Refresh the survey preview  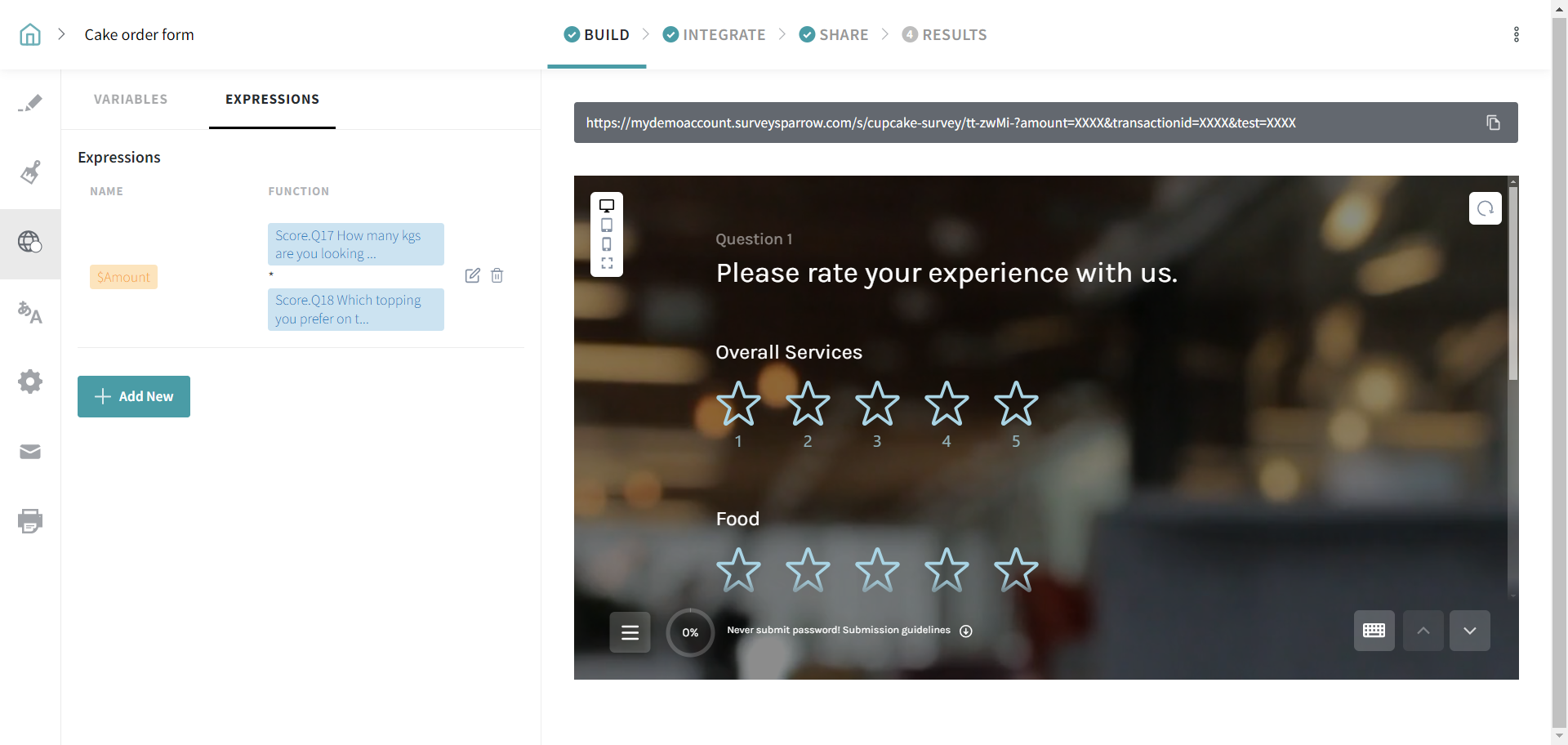1485,208
